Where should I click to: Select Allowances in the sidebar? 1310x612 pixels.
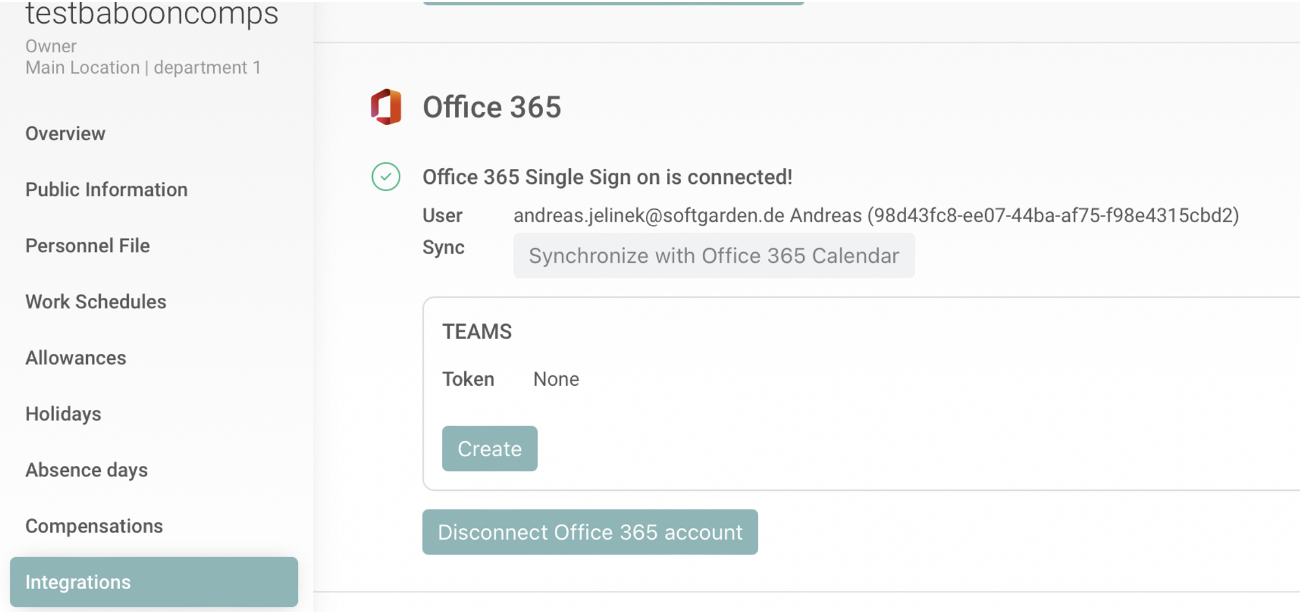[75, 358]
